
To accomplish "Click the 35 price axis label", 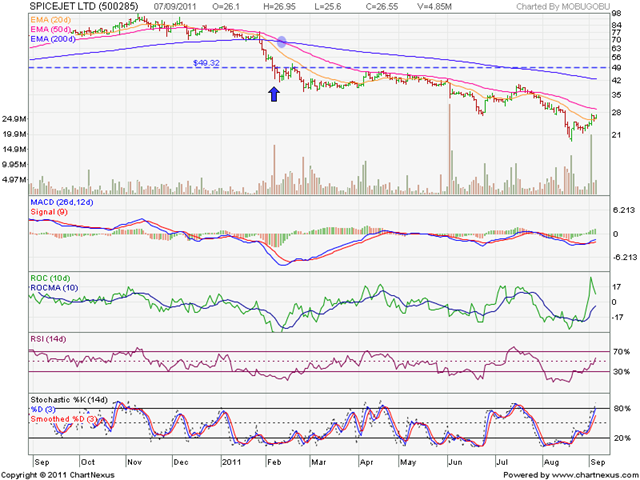I will point(616,95).
